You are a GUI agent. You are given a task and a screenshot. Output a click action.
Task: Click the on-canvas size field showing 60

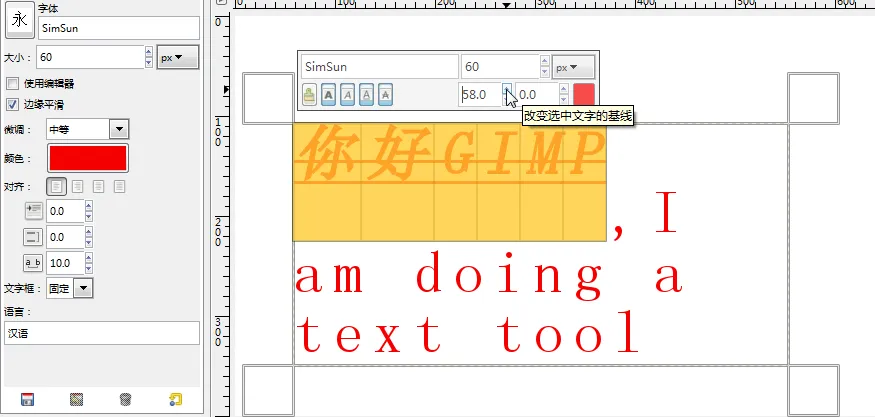[x=500, y=66]
